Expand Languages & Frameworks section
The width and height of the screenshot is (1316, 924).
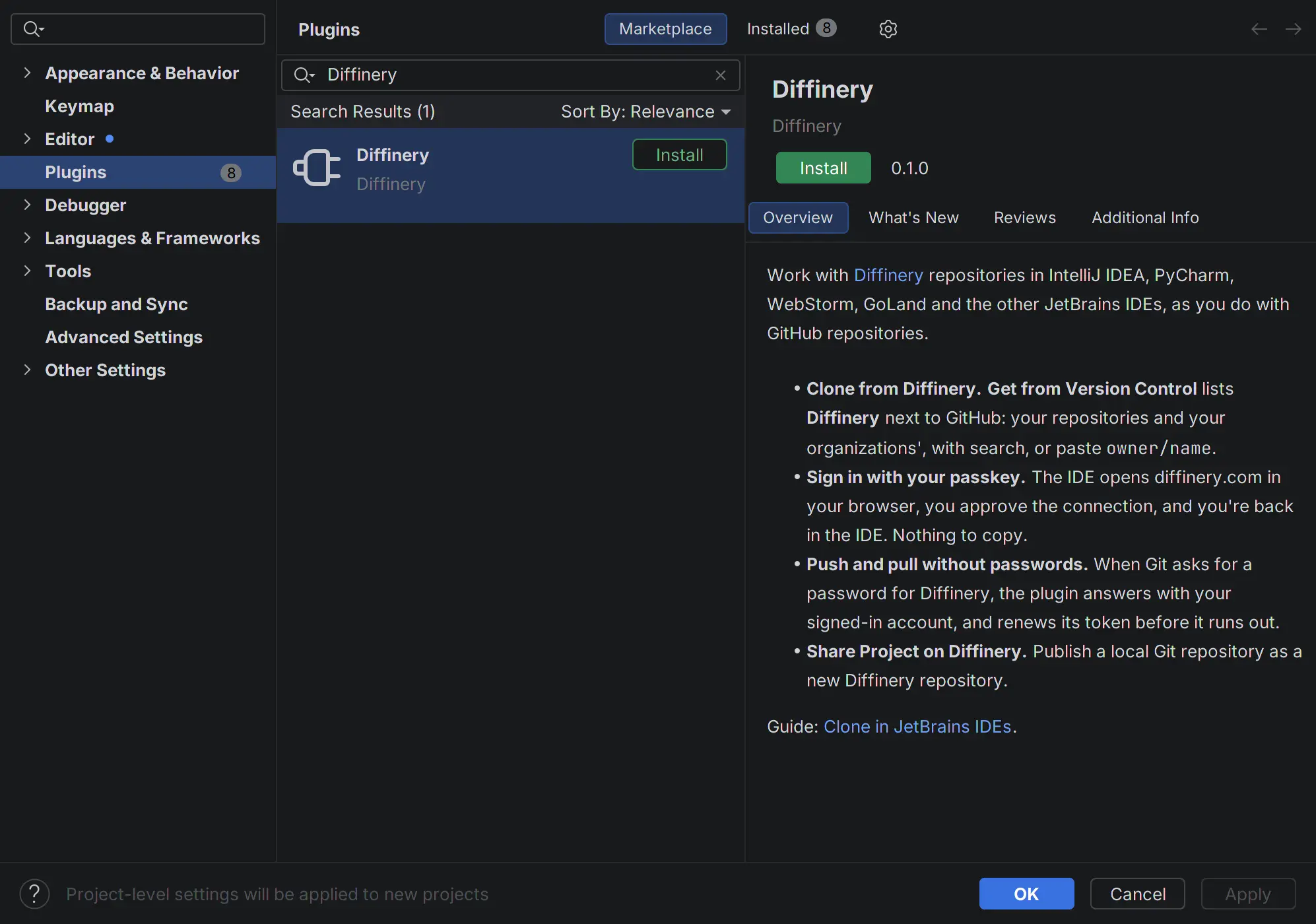(x=27, y=238)
